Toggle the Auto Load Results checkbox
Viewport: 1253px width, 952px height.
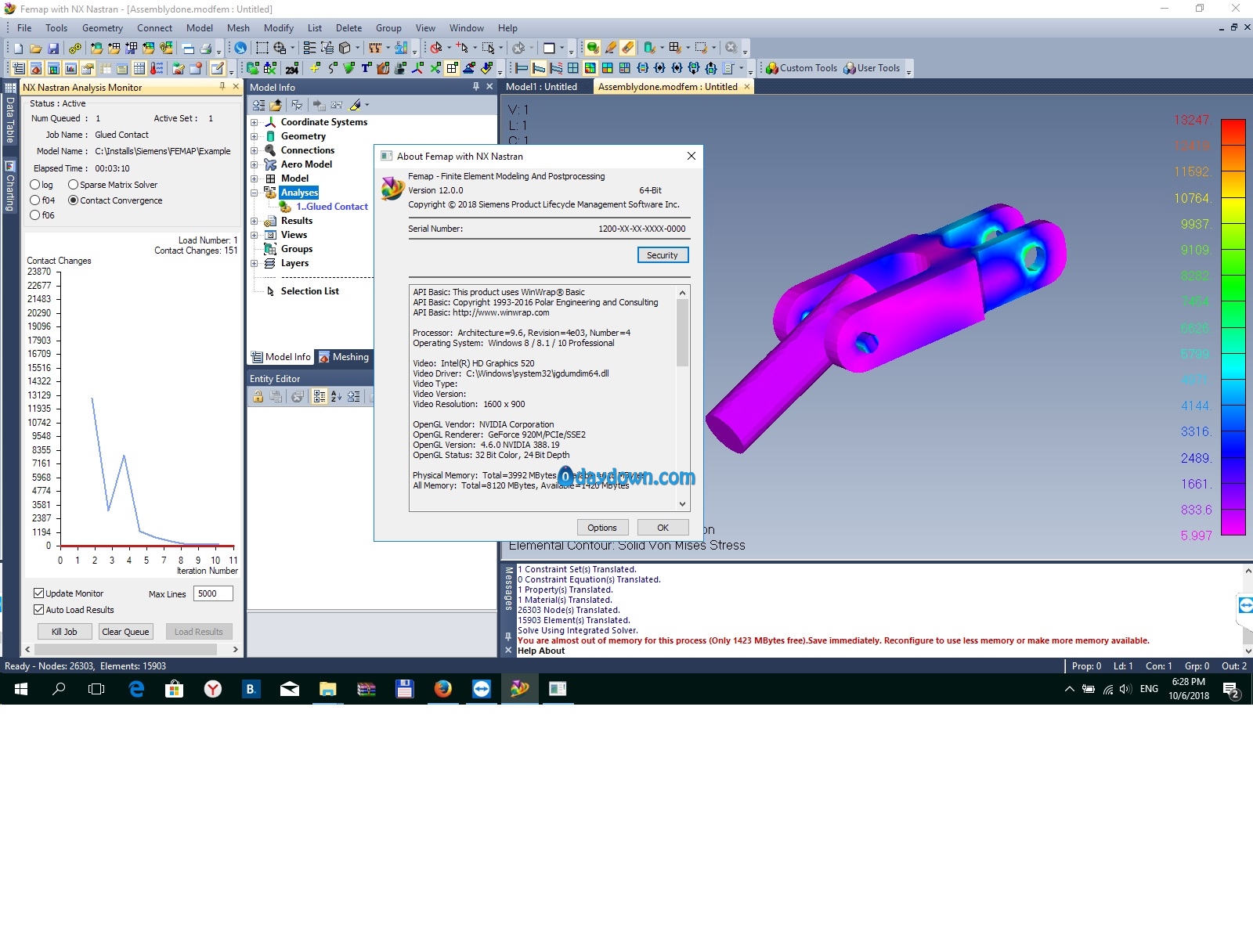point(39,610)
